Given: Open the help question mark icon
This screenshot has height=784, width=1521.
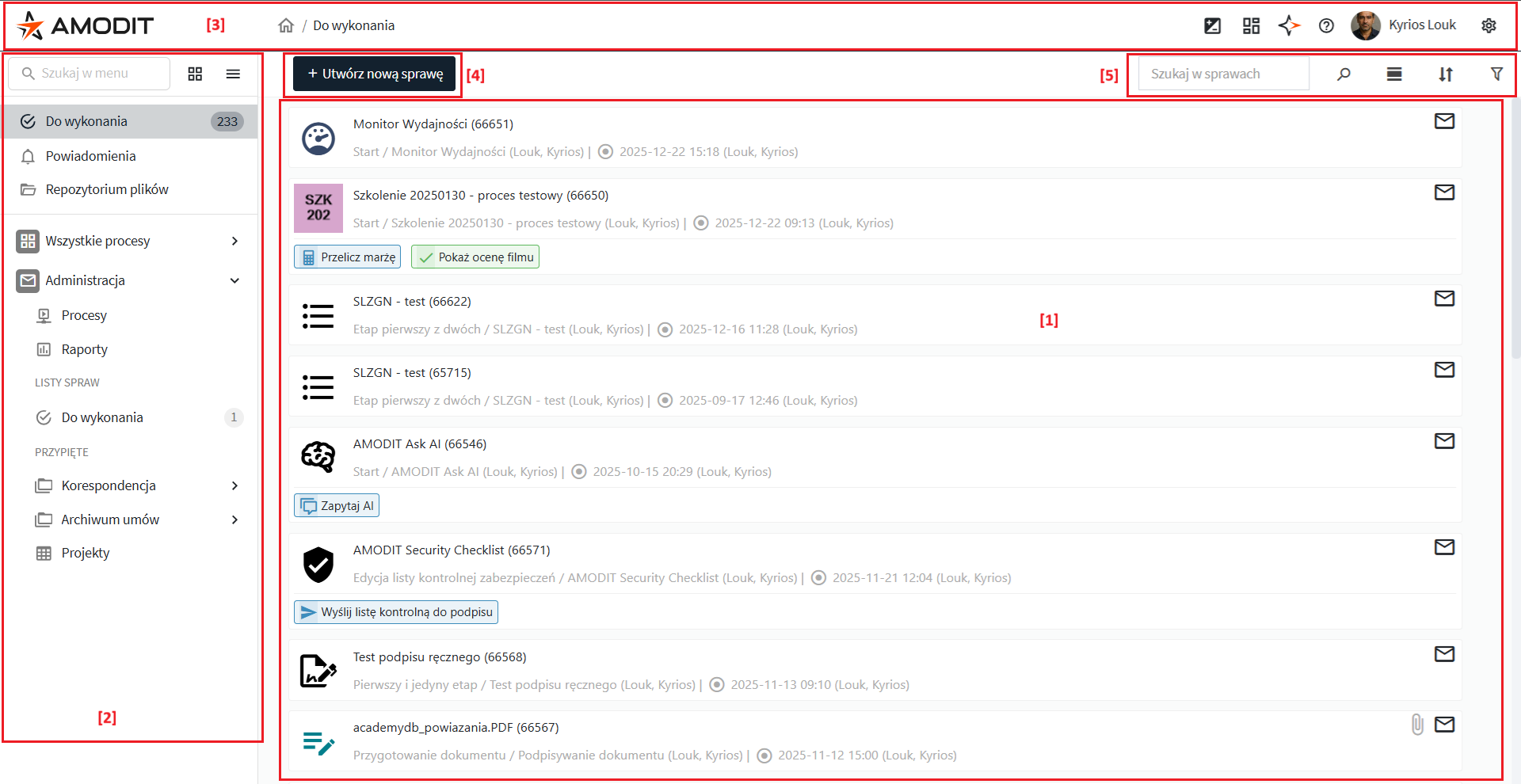Looking at the screenshot, I should [x=1326, y=25].
